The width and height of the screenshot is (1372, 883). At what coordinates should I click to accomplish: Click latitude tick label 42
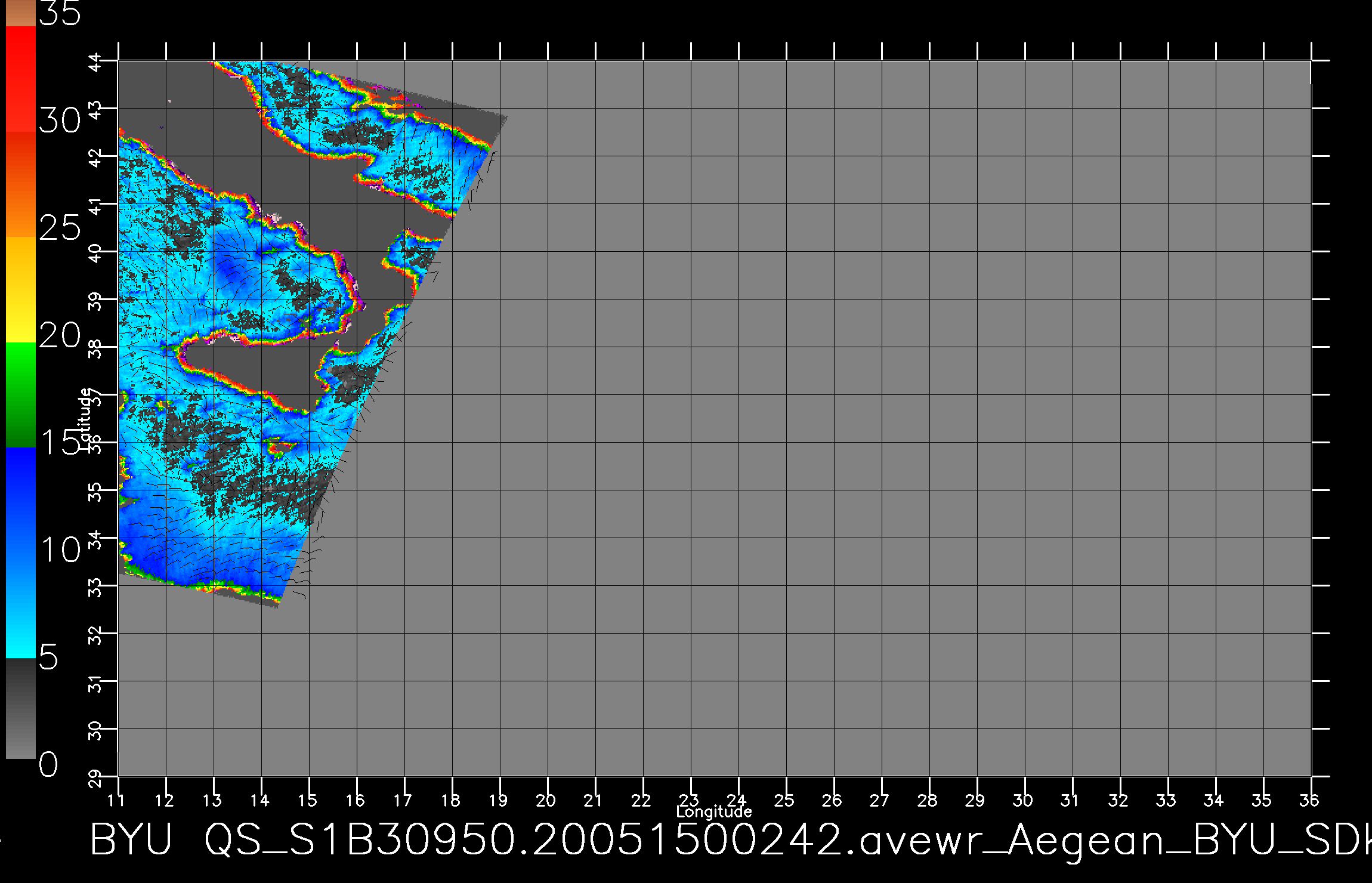point(95,156)
